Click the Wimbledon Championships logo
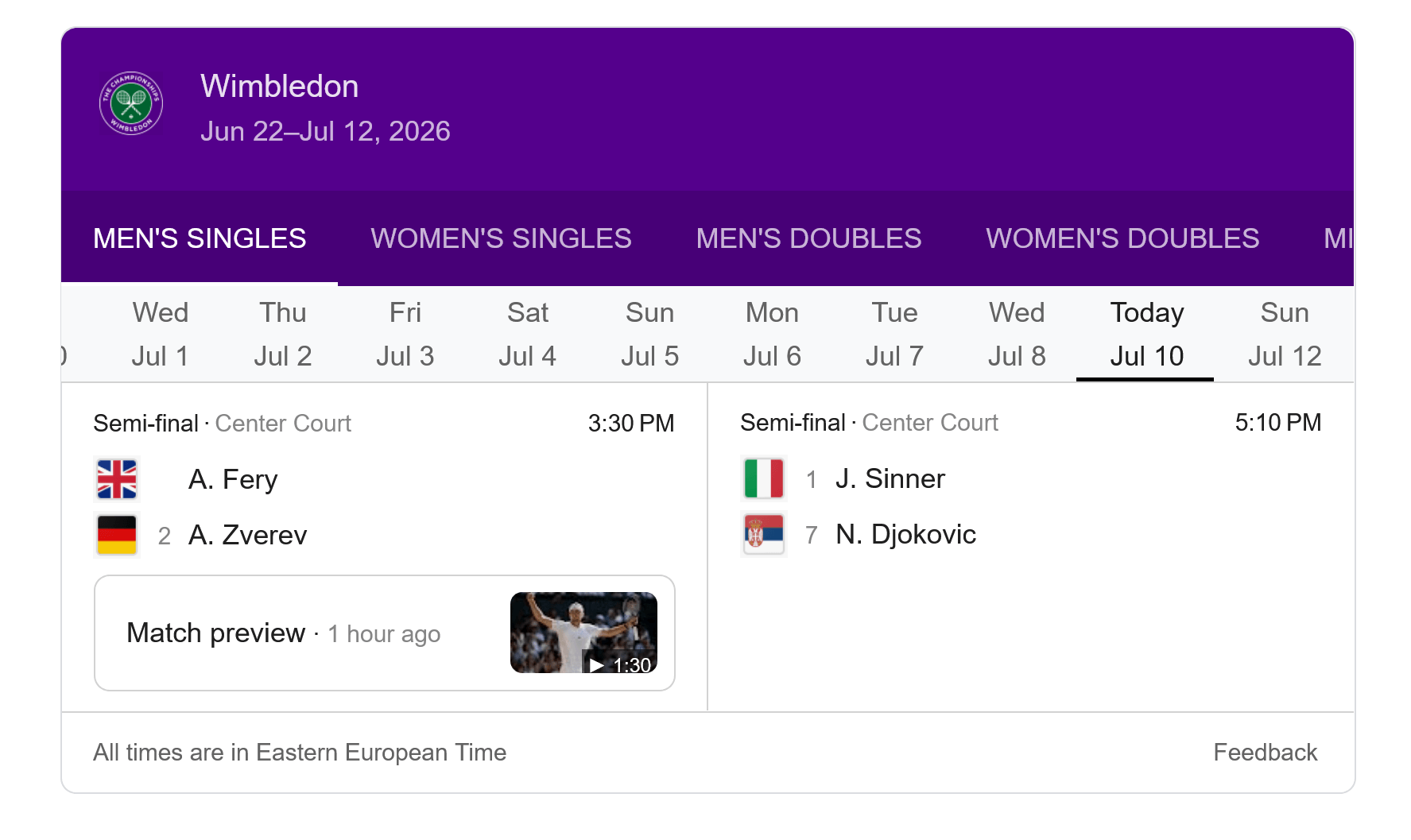The height and width of the screenshot is (840, 1411). click(131, 103)
